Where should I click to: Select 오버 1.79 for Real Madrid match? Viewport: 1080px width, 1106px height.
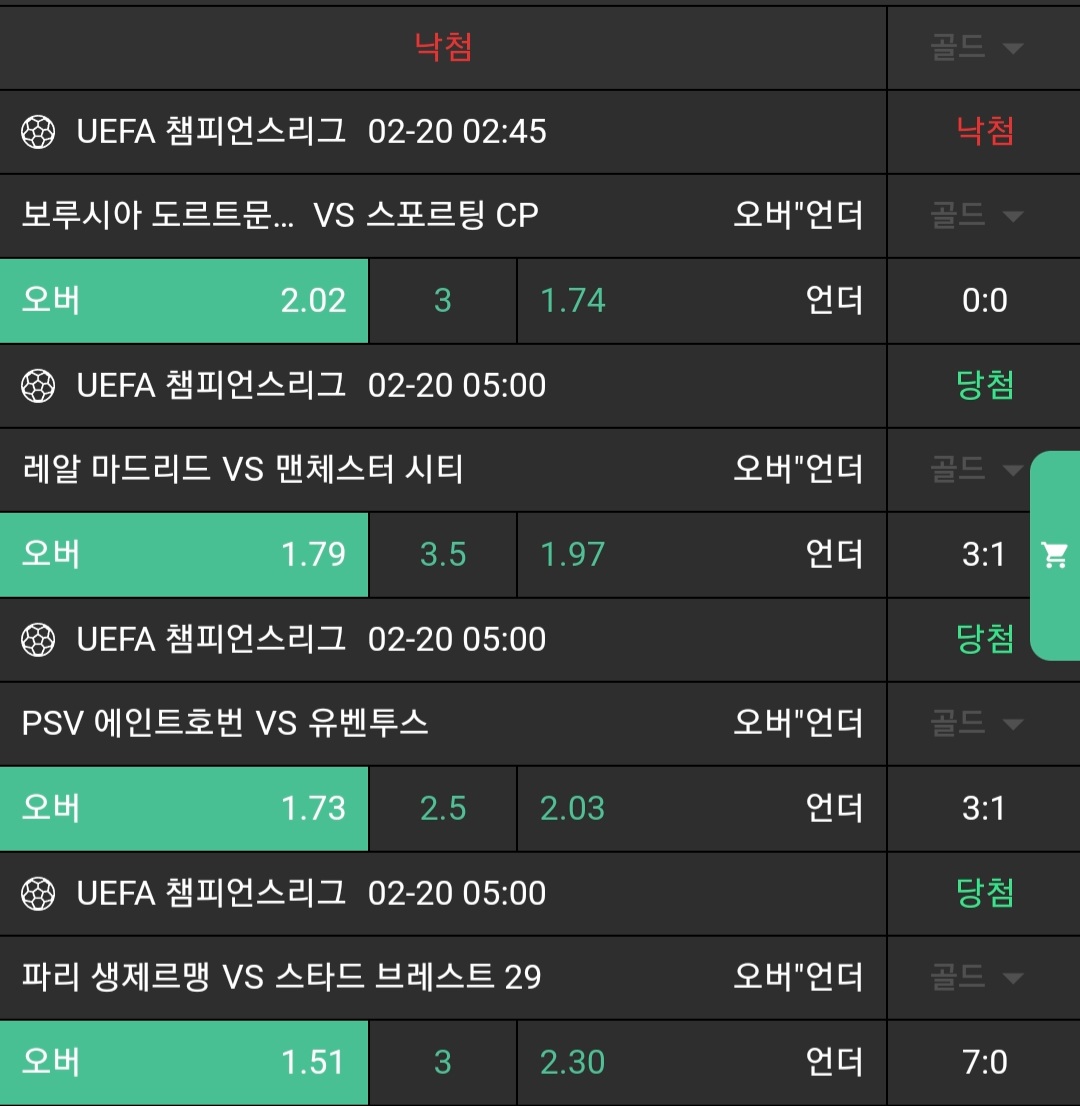184,555
